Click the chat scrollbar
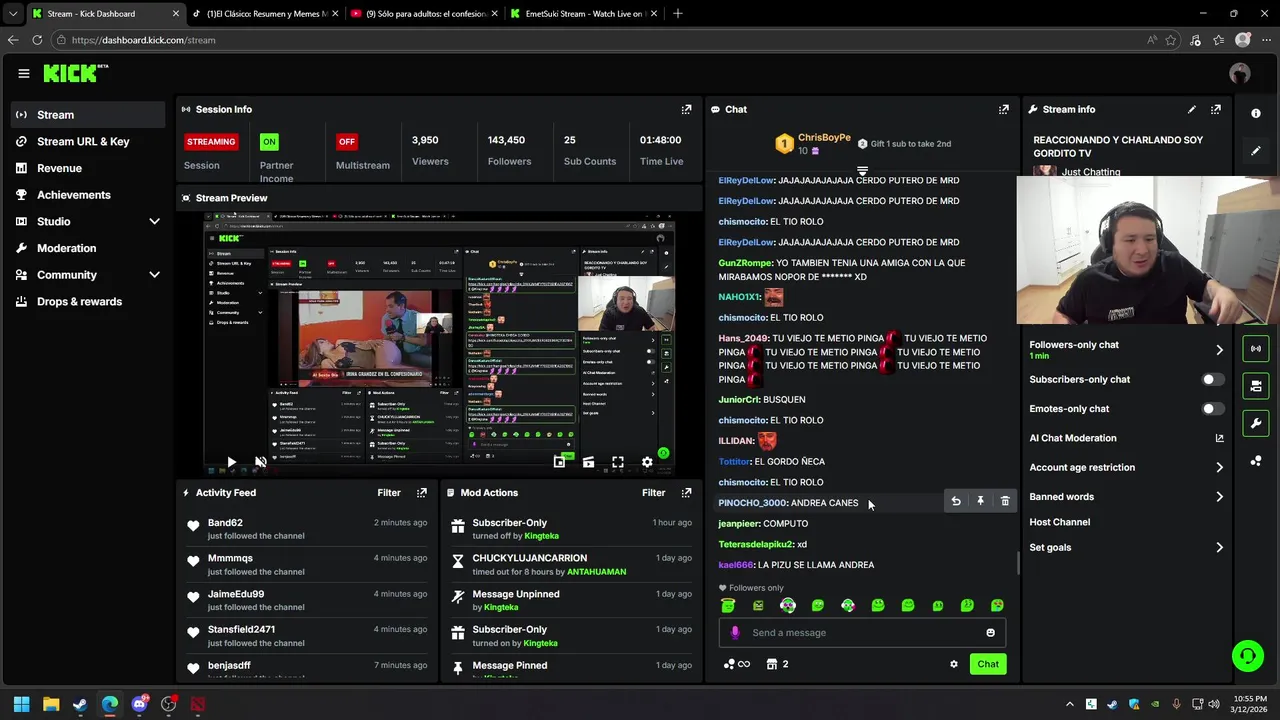1280x720 pixels. 1018,563
